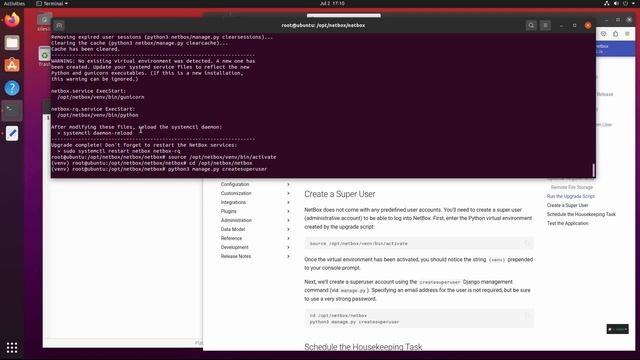Jump to Remote File Storage section
The width and height of the screenshot is (640, 360).
tap(571, 187)
